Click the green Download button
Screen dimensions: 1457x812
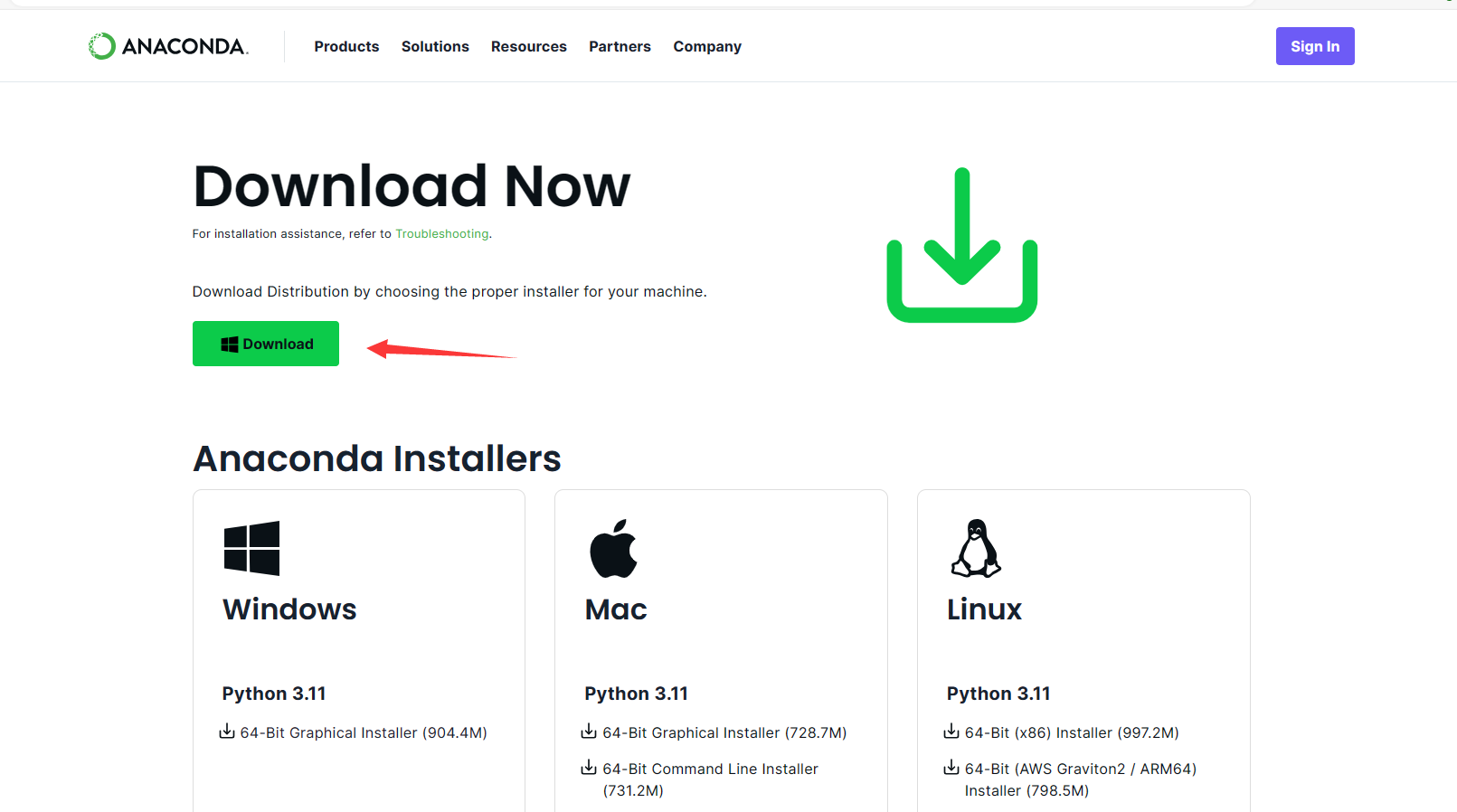point(266,344)
